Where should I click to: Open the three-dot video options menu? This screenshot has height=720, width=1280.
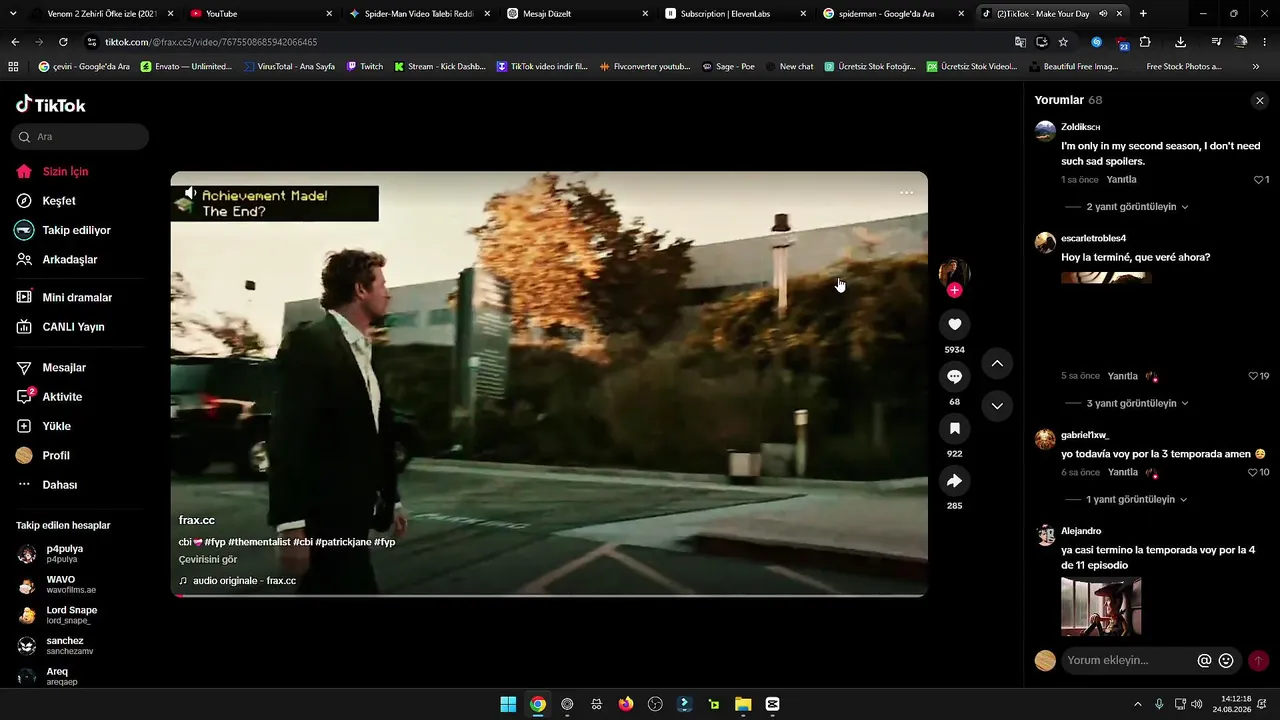[x=906, y=192]
